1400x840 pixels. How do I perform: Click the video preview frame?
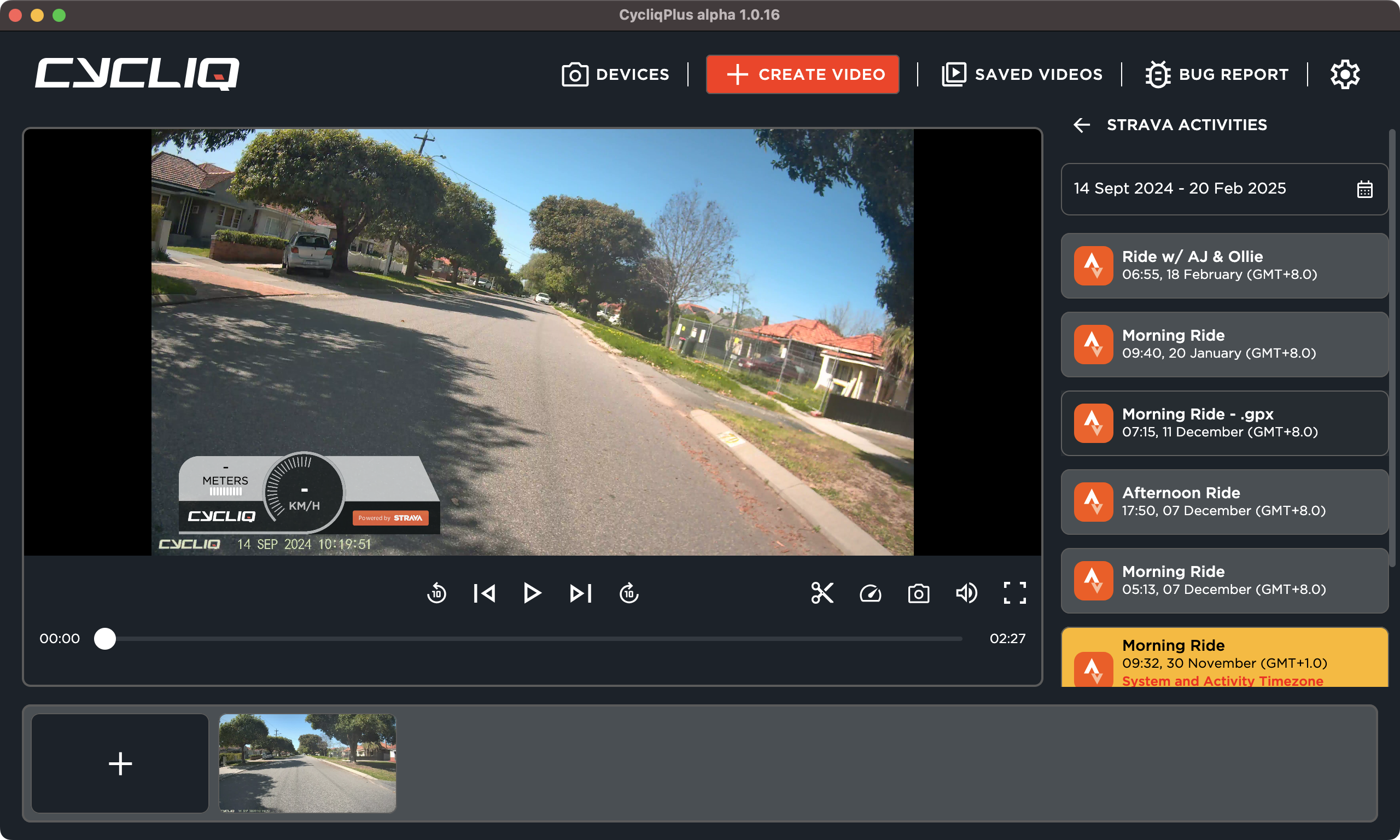(533, 342)
